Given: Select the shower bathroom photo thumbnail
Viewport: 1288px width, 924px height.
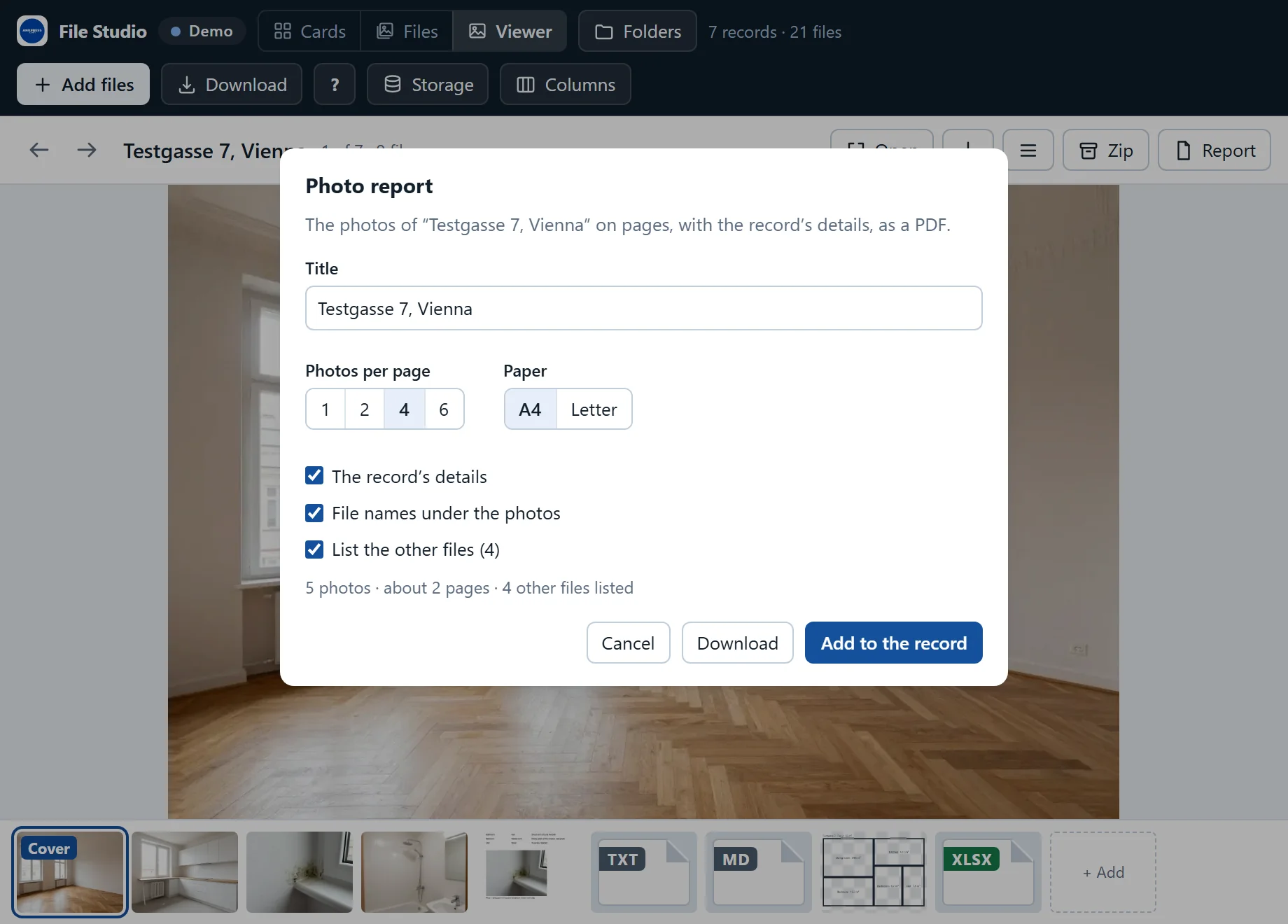Looking at the screenshot, I should 414,872.
